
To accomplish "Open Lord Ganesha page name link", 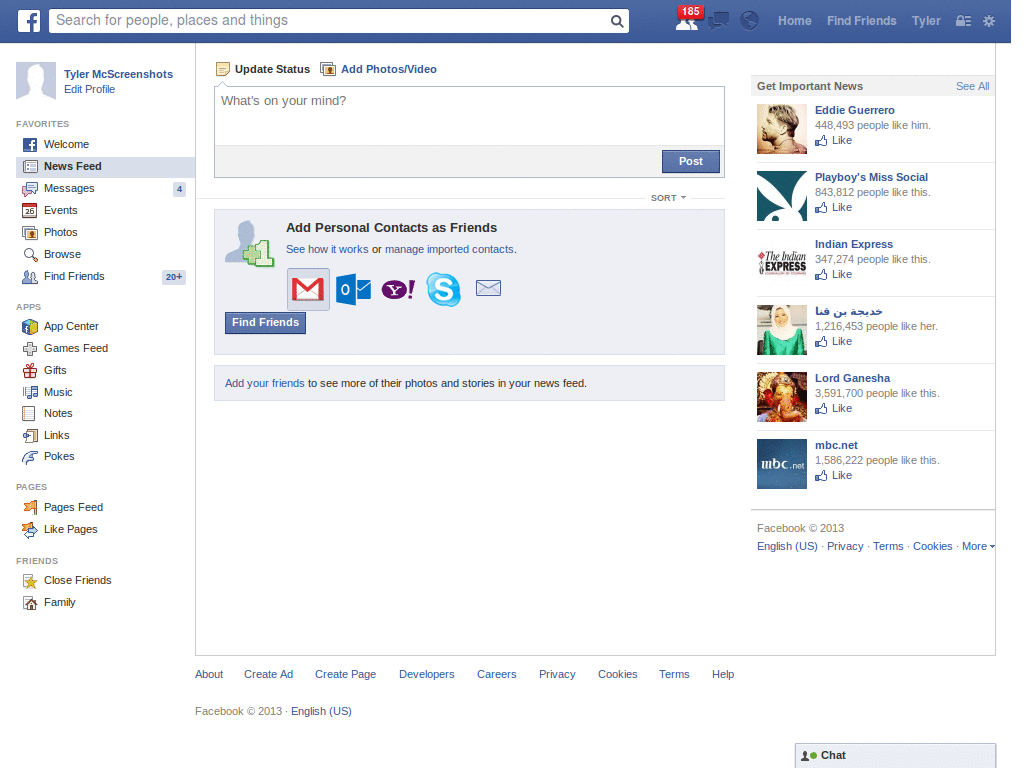I will point(852,378).
